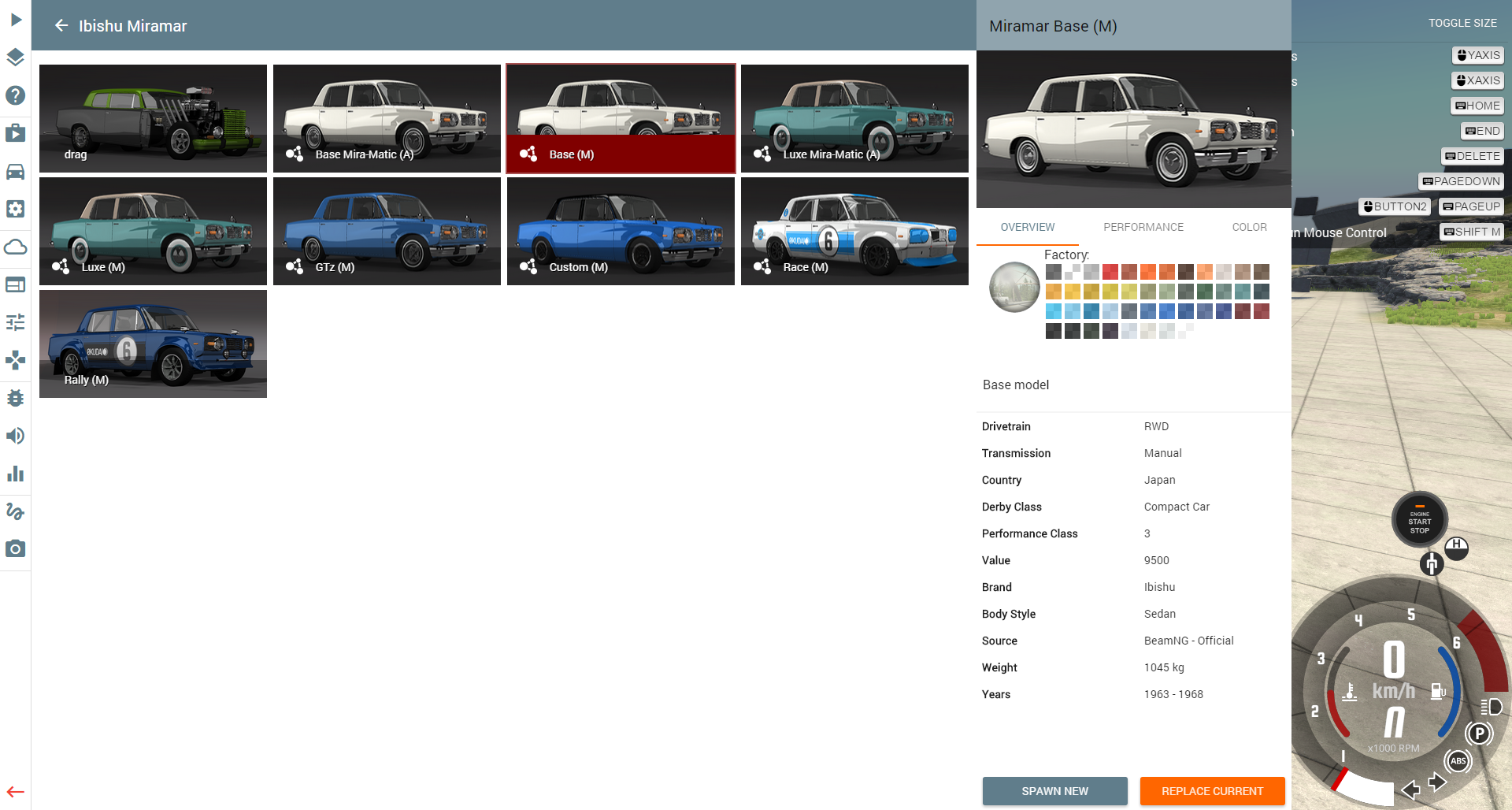
Task: Click the ABS indicator on the gauge
Action: [1458, 761]
